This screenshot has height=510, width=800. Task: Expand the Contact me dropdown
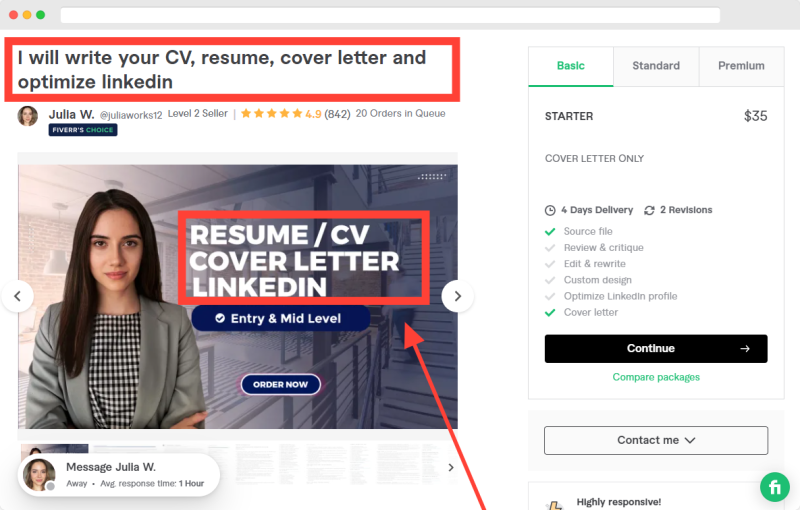tap(656, 440)
